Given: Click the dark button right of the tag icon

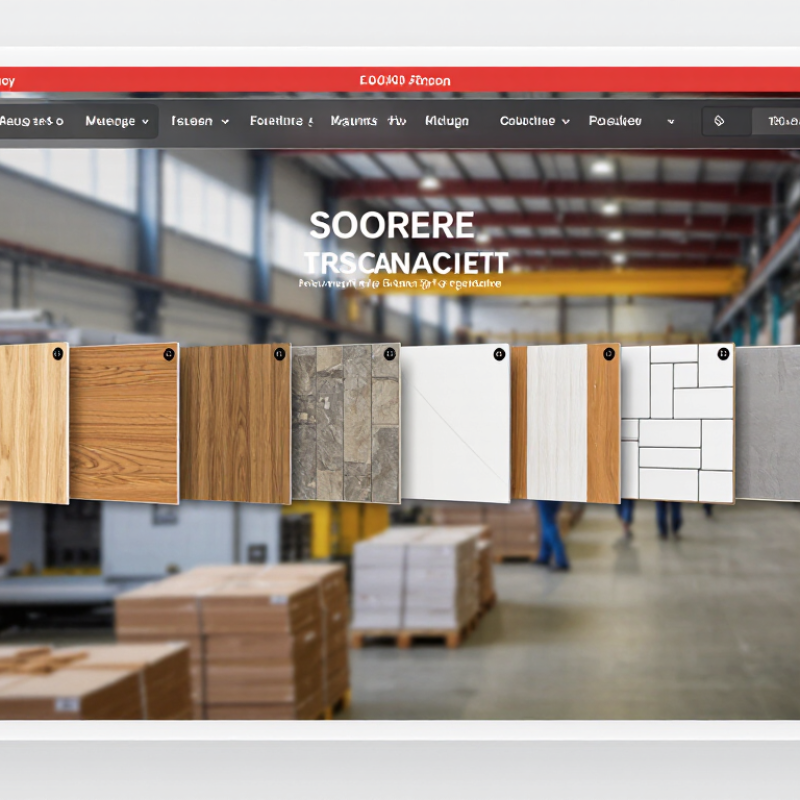Looking at the screenshot, I should (x=776, y=121).
